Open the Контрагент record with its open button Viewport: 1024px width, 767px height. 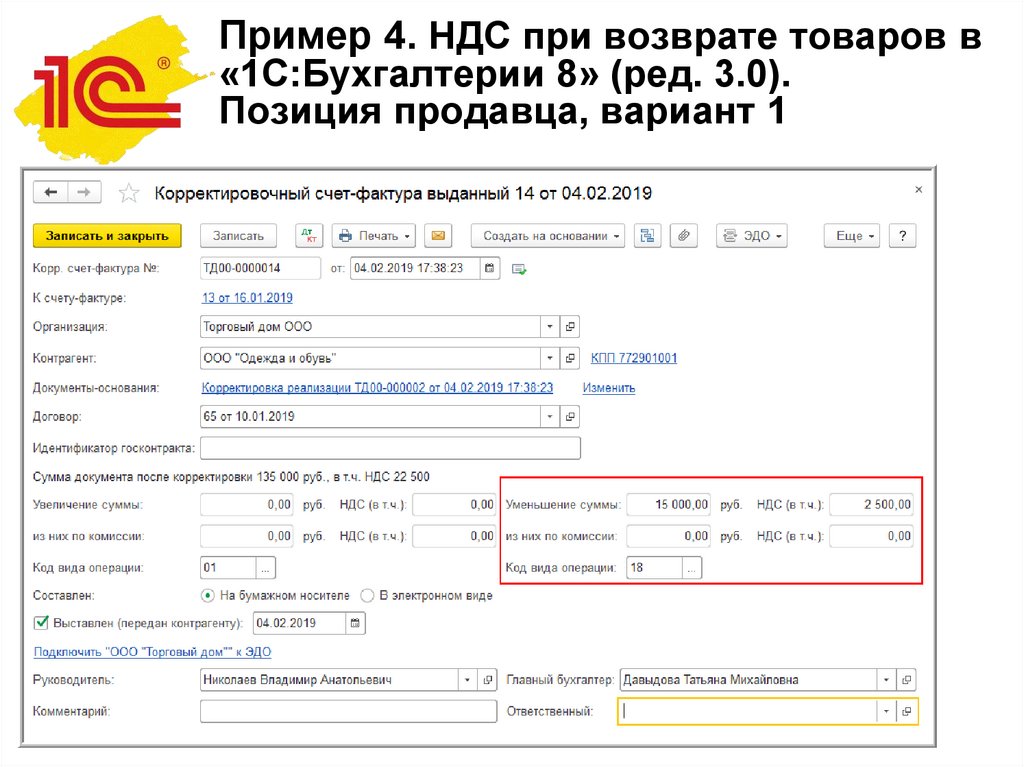tap(570, 358)
